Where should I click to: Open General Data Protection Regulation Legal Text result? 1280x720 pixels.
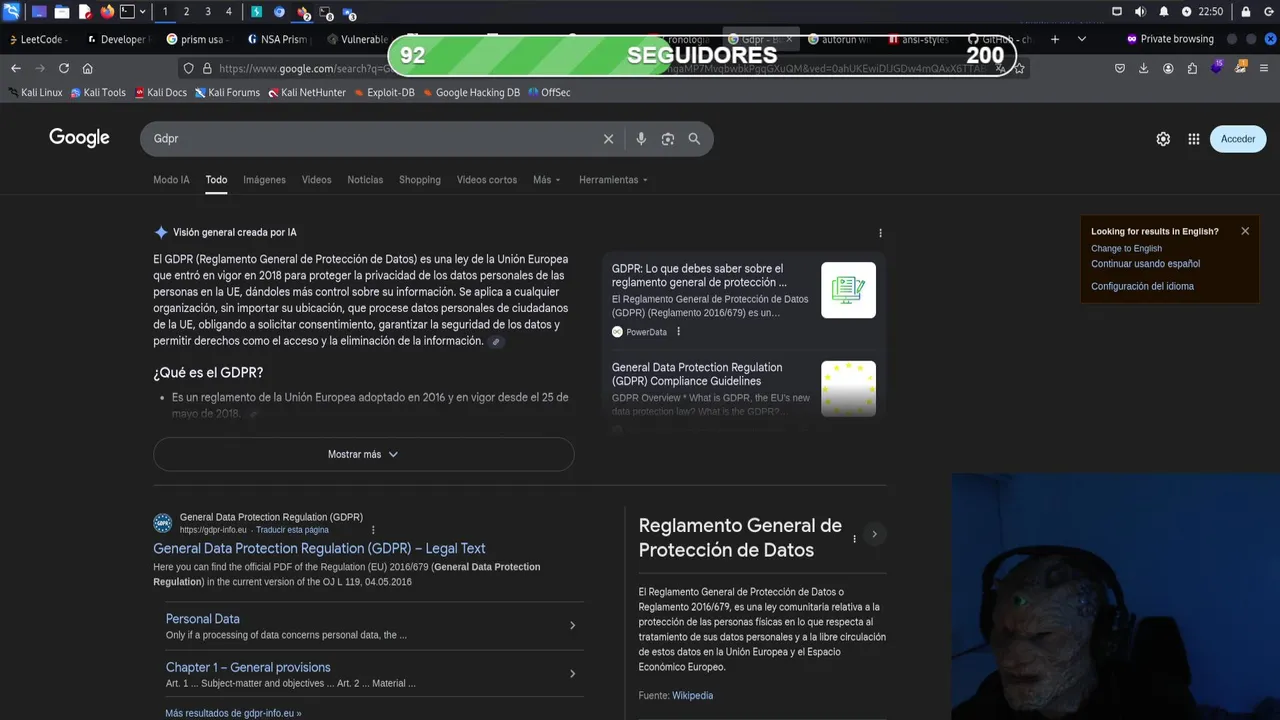[x=319, y=548]
